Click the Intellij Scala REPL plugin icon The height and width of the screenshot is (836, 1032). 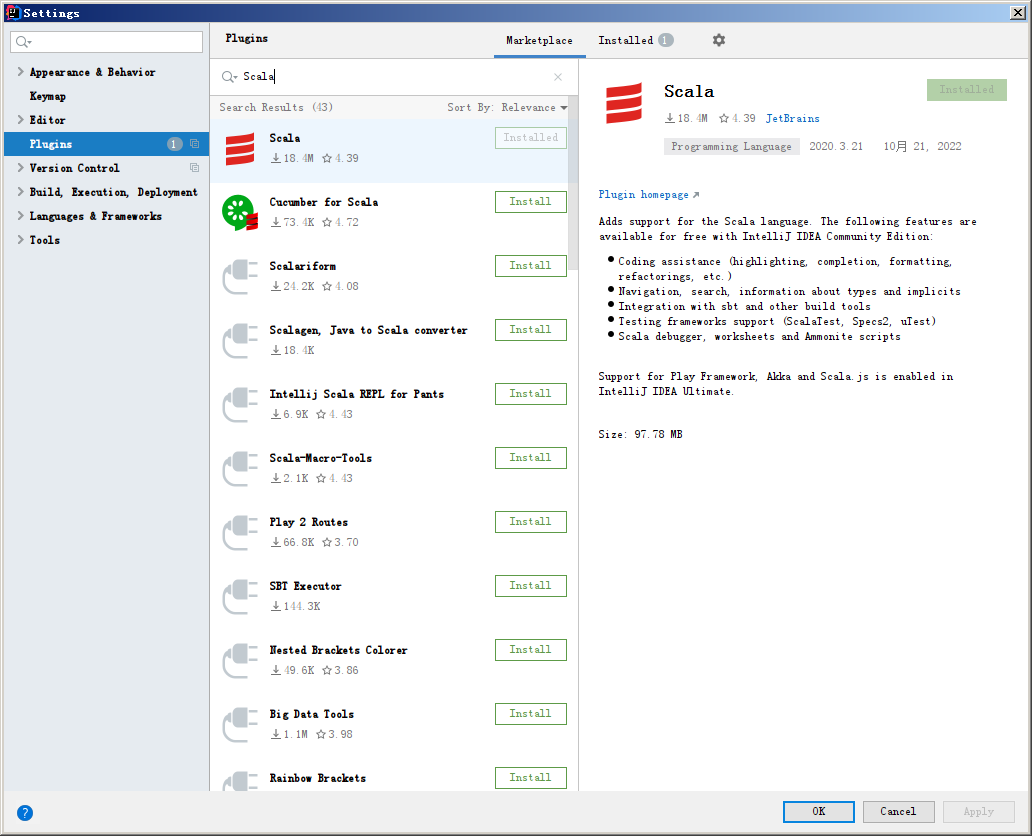pyautogui.click(x=240, y=404)
